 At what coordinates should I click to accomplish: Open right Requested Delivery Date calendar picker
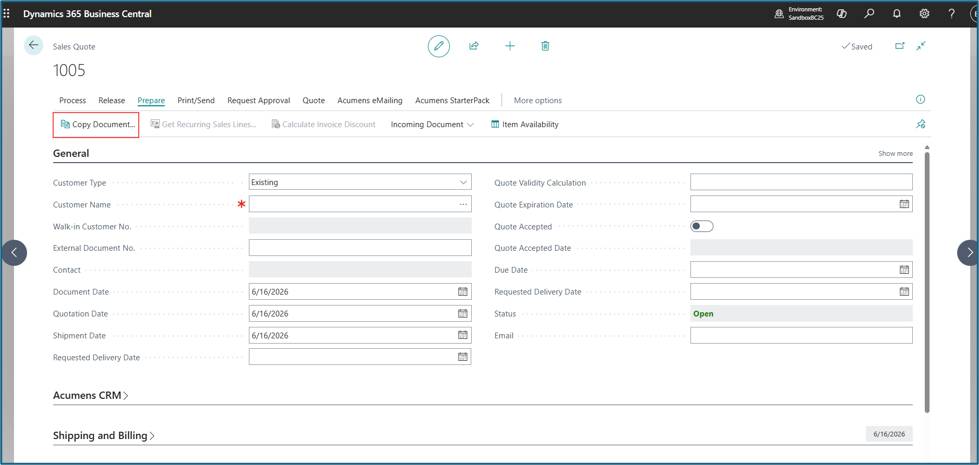pos(904,291)
